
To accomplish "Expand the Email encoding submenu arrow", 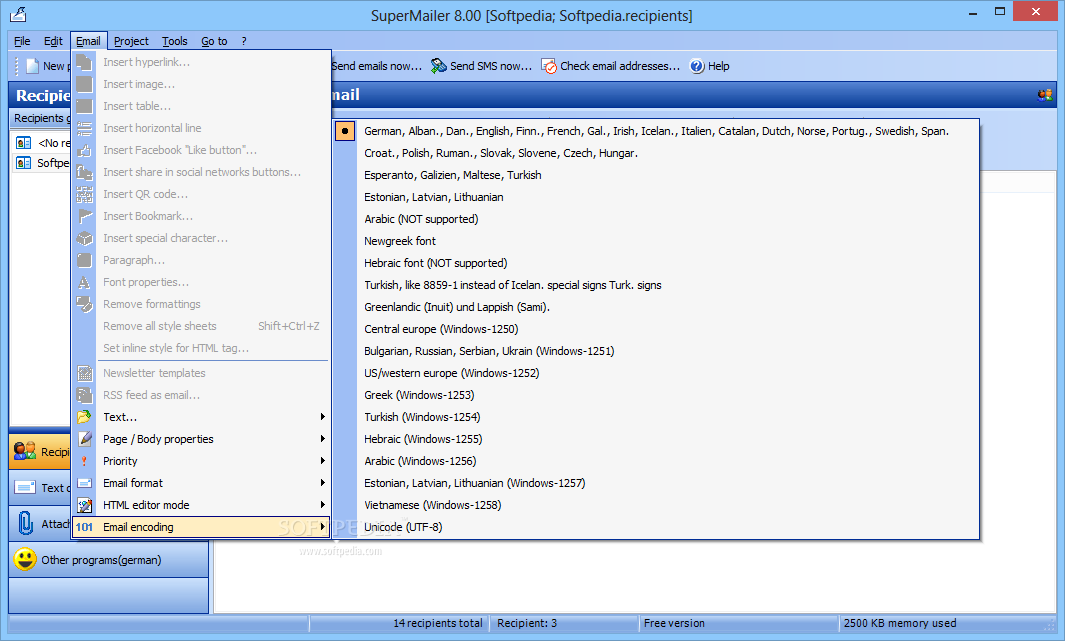I will [x=323, y=527].
